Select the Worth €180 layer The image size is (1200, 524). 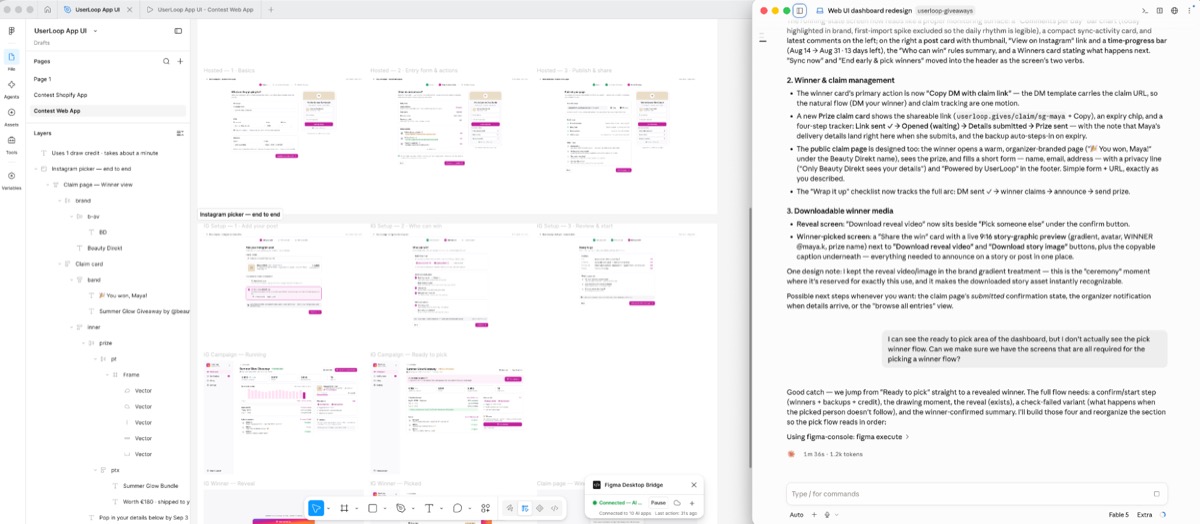tap(156, 501)
